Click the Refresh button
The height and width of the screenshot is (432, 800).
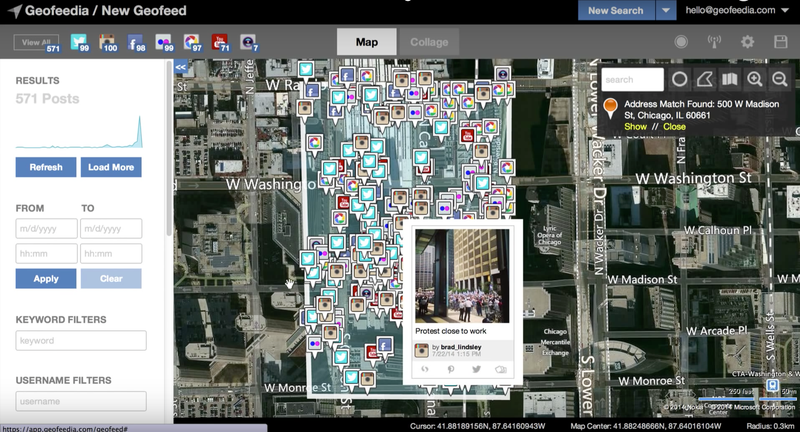[x=46, y=167]
